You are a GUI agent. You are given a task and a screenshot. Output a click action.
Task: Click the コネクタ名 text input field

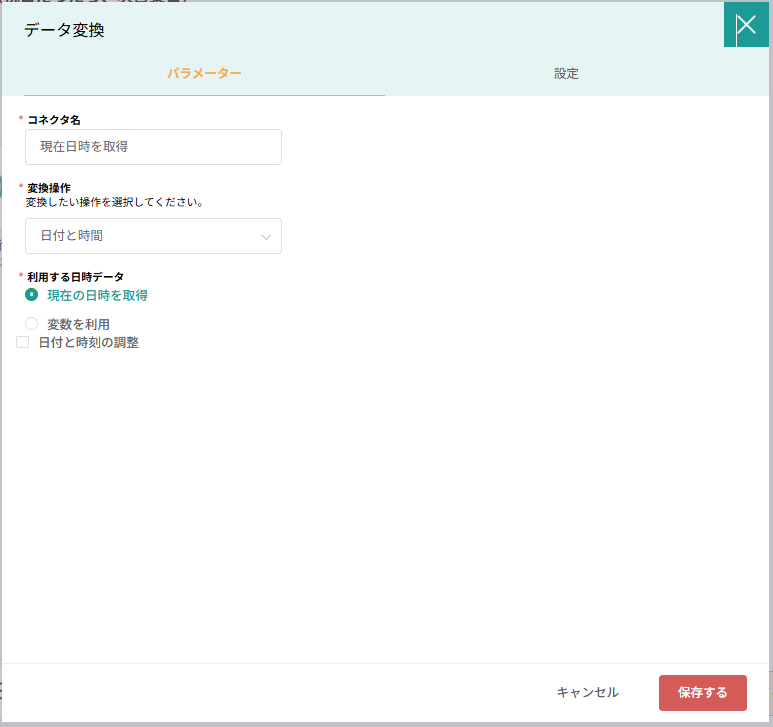[x=153, y=147]
